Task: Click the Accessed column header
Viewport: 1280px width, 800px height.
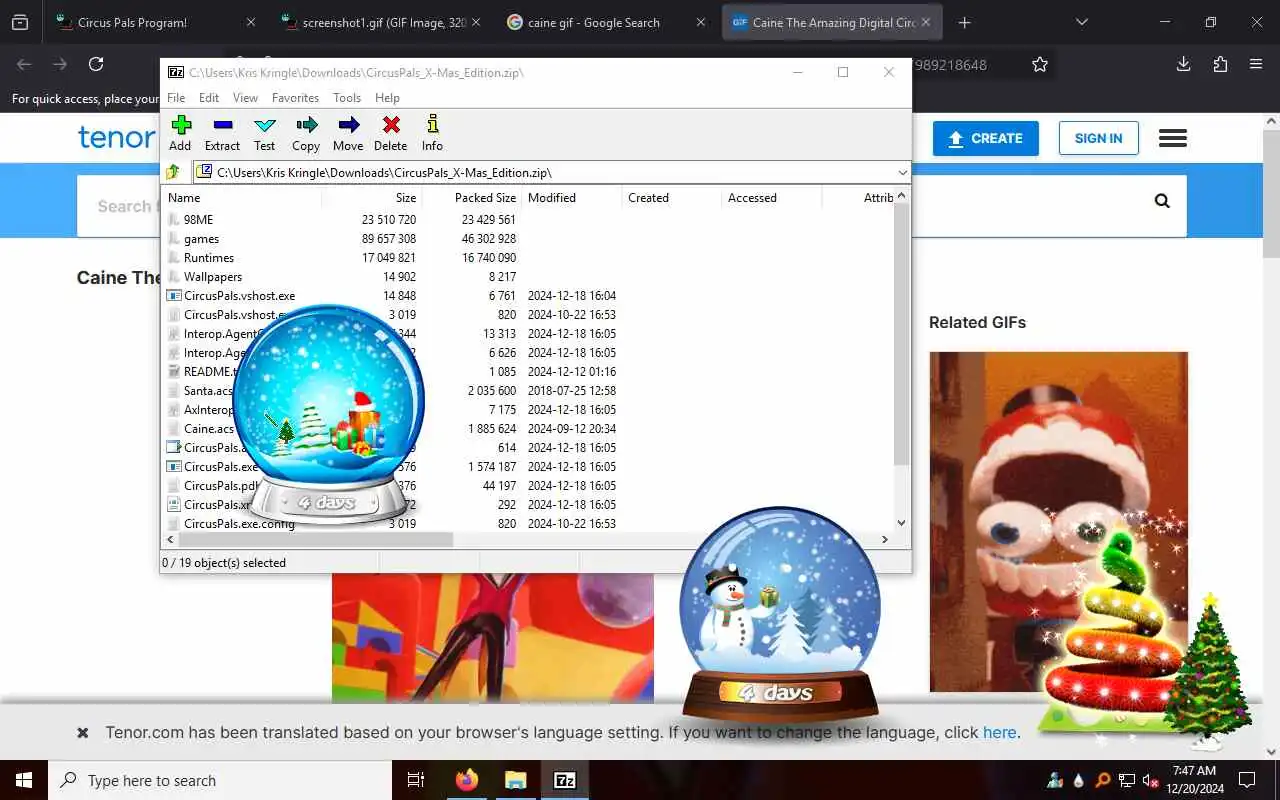Action: (771, 198)
